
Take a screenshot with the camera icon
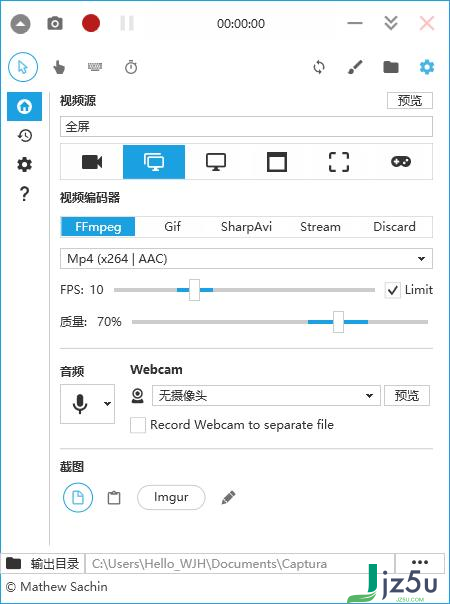click(55, 23)
